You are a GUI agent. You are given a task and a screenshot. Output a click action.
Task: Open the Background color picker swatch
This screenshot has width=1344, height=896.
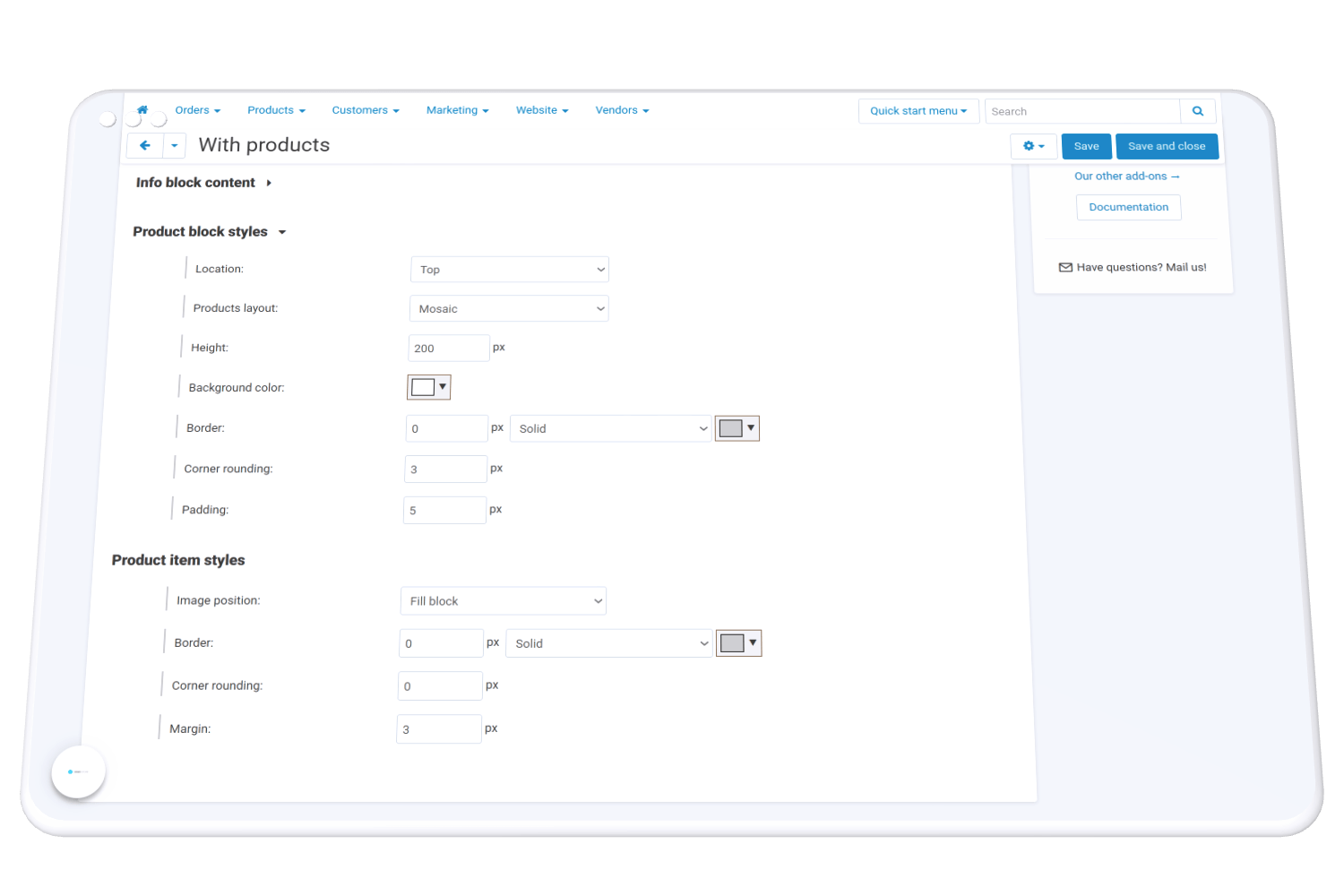[x=429, y=387]
